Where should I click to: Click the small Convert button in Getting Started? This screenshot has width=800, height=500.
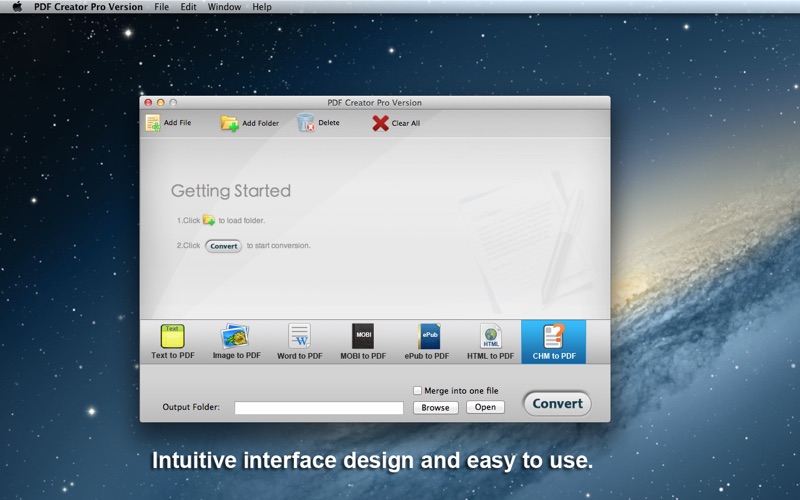coord(223,246)
